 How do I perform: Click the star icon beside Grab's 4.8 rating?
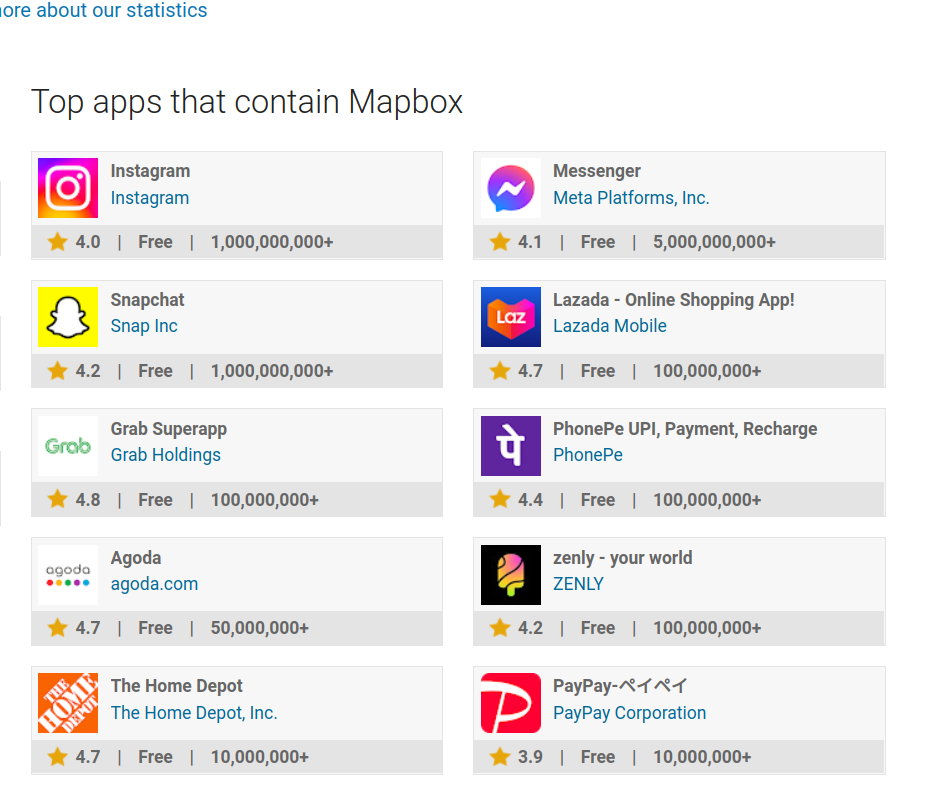[x=56, y=499]
